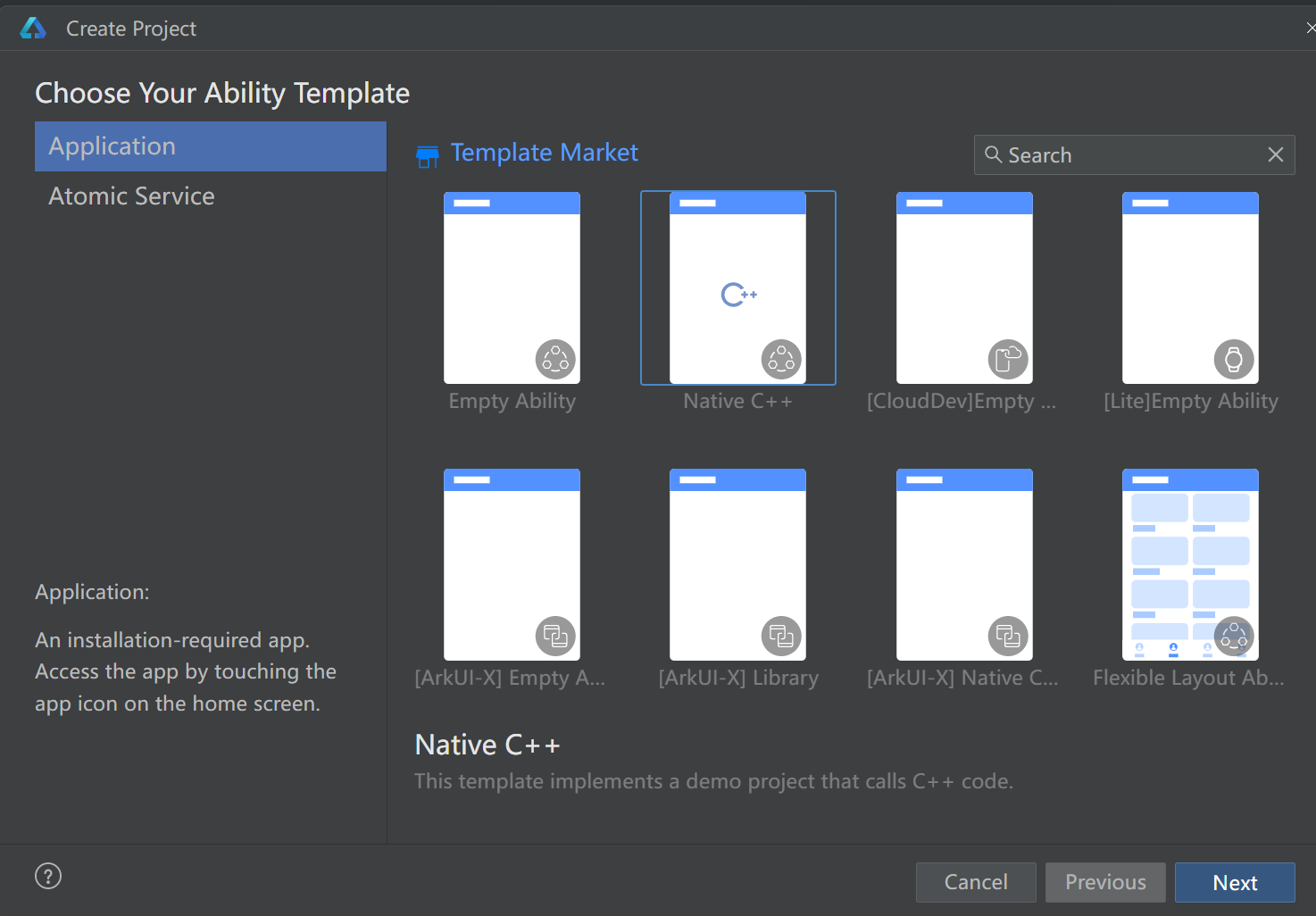Image resolution: width=1316 pixels, height=916 pixels.
Task: Click the Previous button
Action: coord(1105,882)
